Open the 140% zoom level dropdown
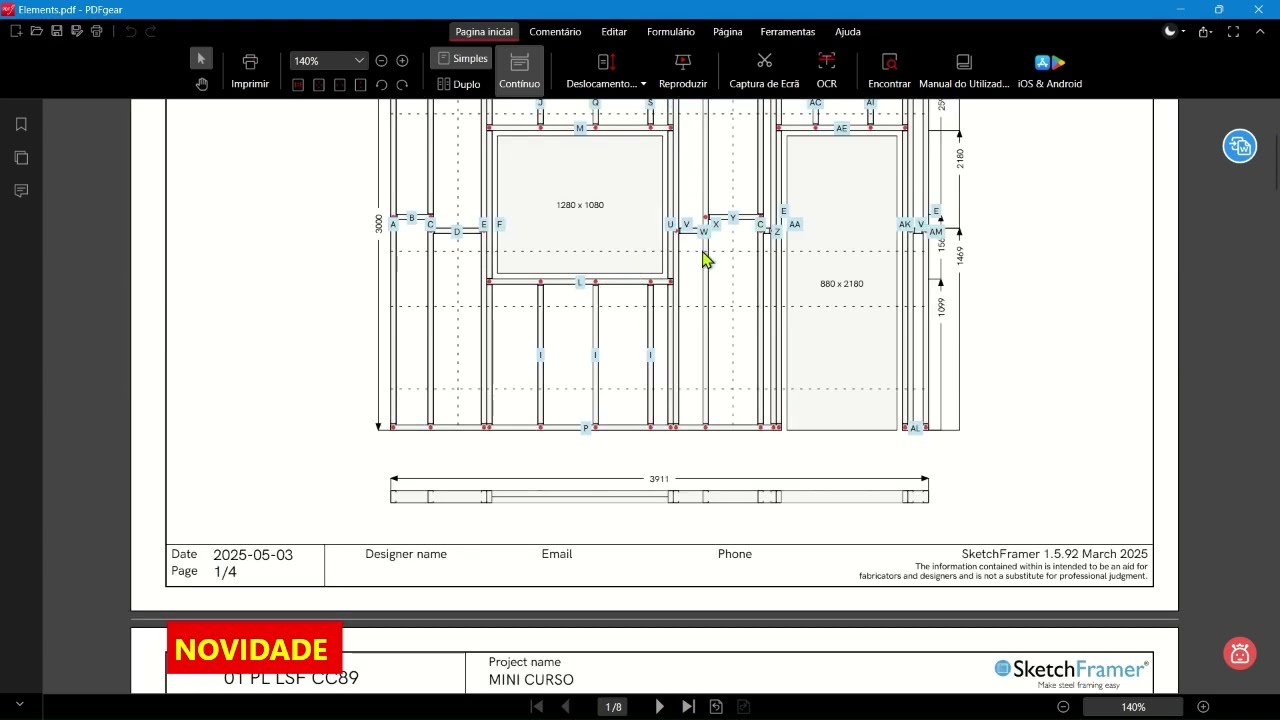 click(359, 61)
